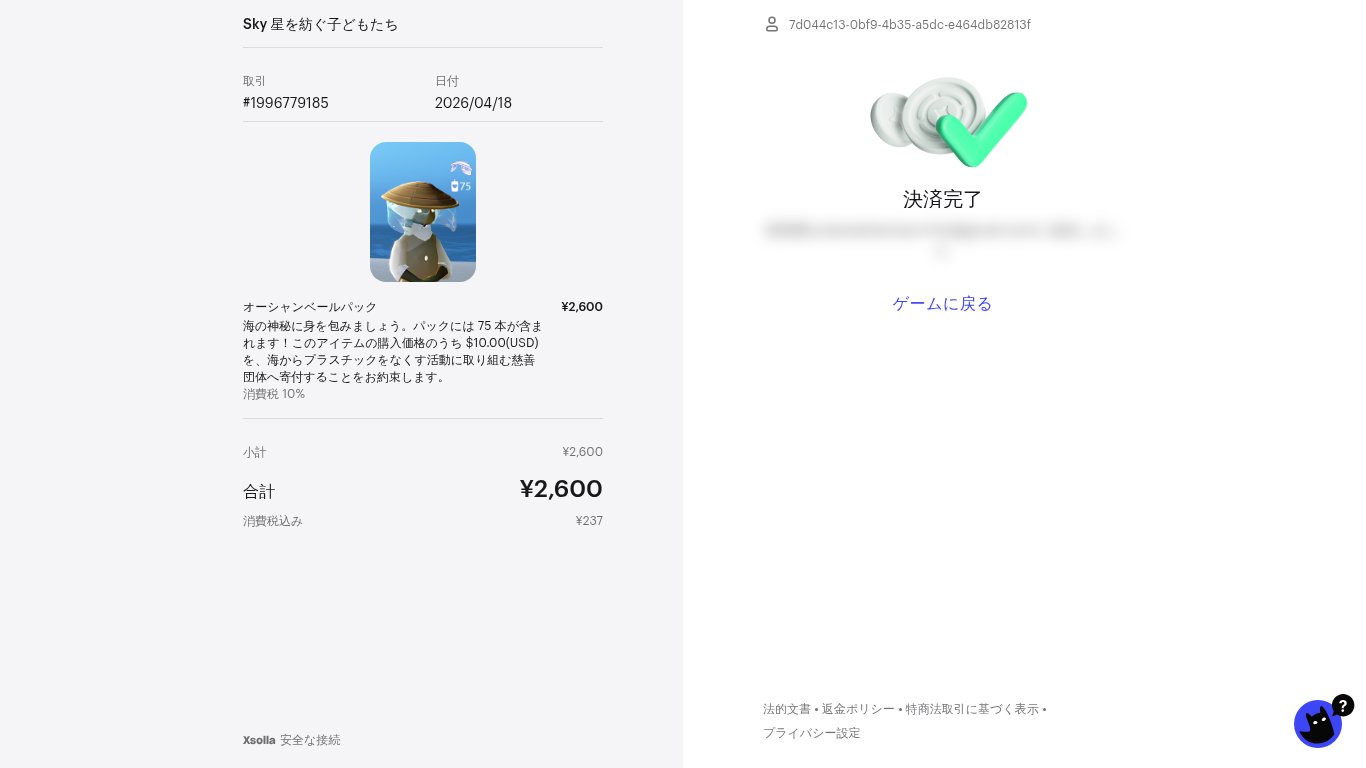Open the black cat help chat icon

pyautogui.click(x=1317, y=724)
